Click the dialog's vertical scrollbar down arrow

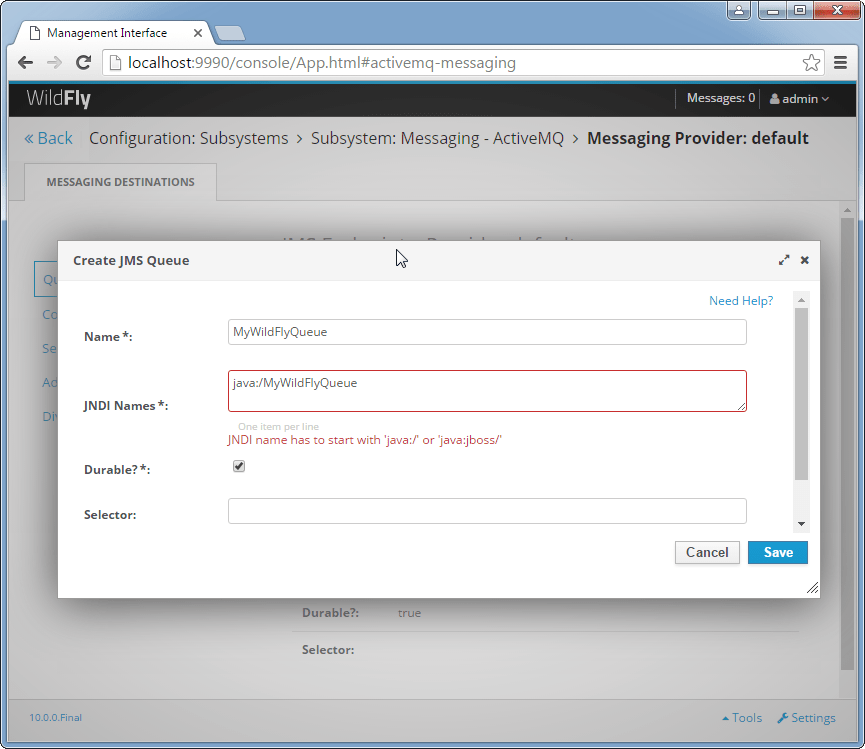click(799, 524)
